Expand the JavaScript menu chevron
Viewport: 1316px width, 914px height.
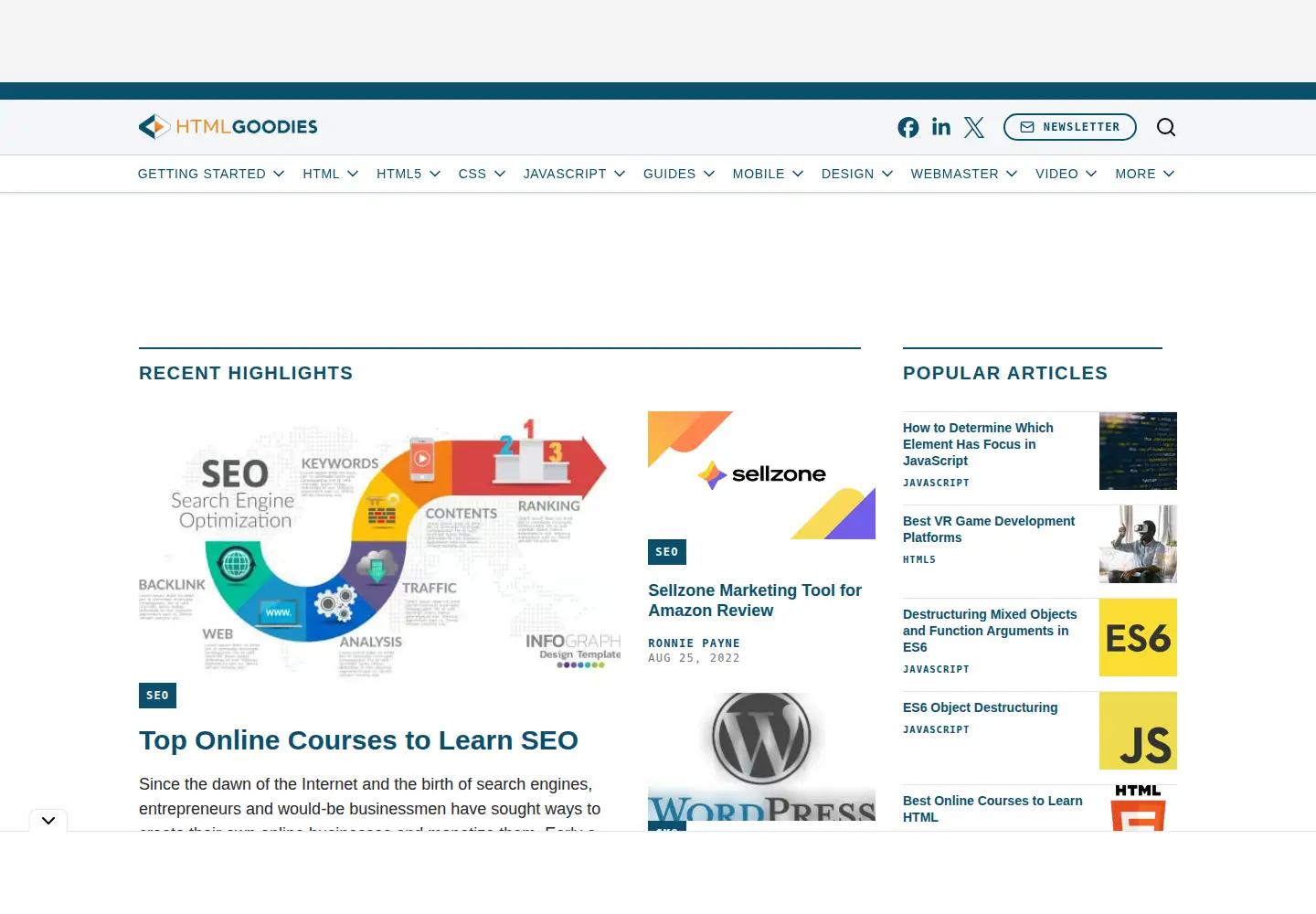click(x=620, y=174)
